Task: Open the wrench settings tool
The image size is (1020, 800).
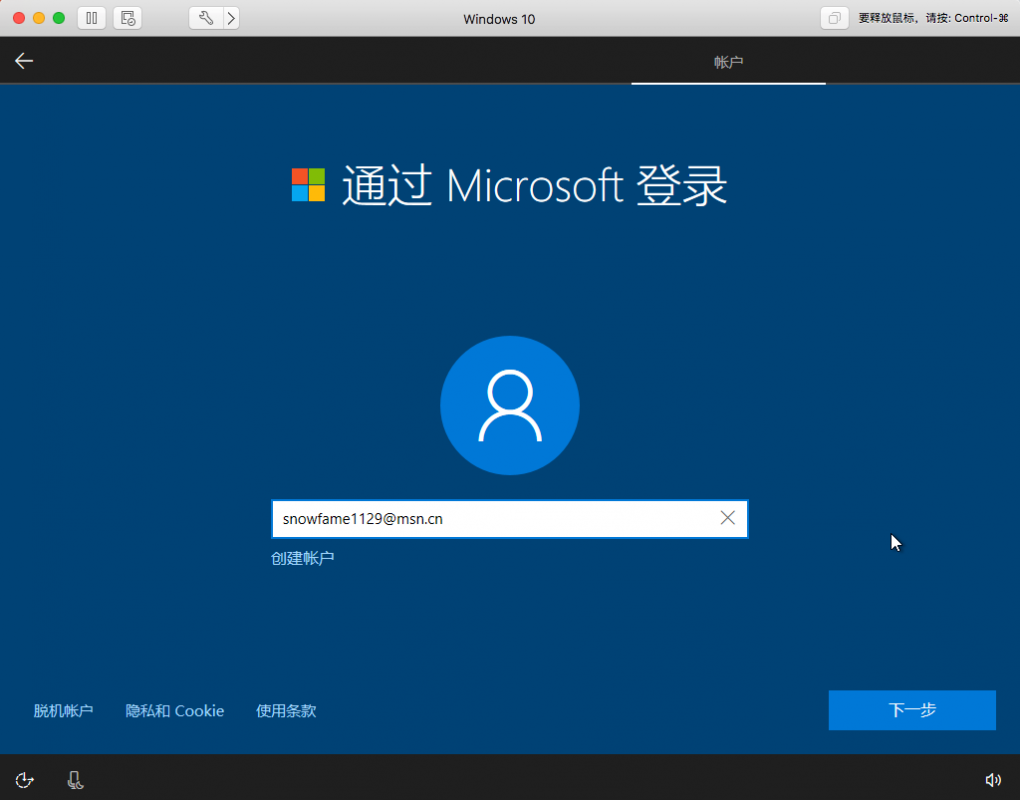Action: click(206, 18)
